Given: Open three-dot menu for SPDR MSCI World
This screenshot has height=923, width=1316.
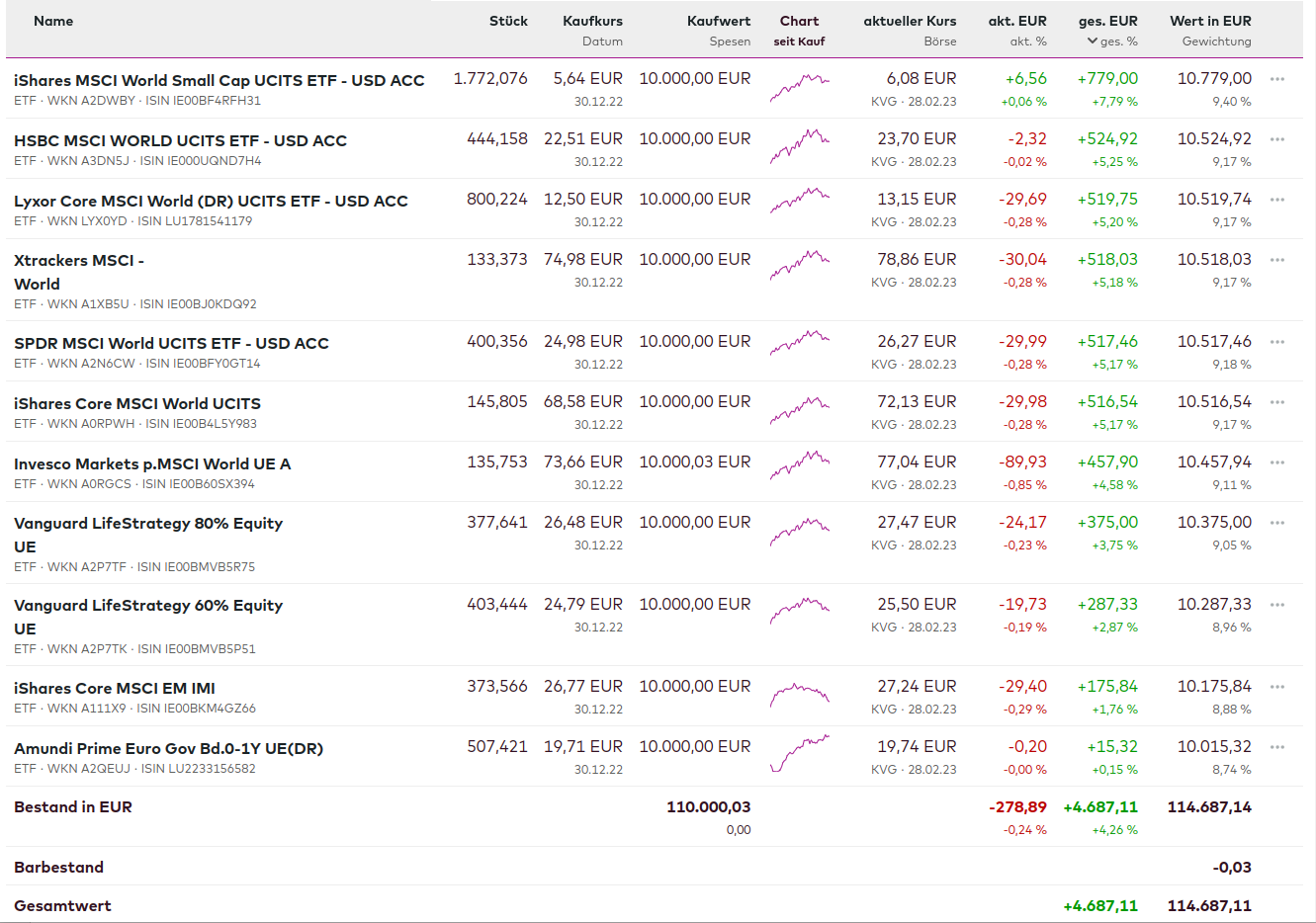Looking at the screenshot, I should coord(1277,342).
